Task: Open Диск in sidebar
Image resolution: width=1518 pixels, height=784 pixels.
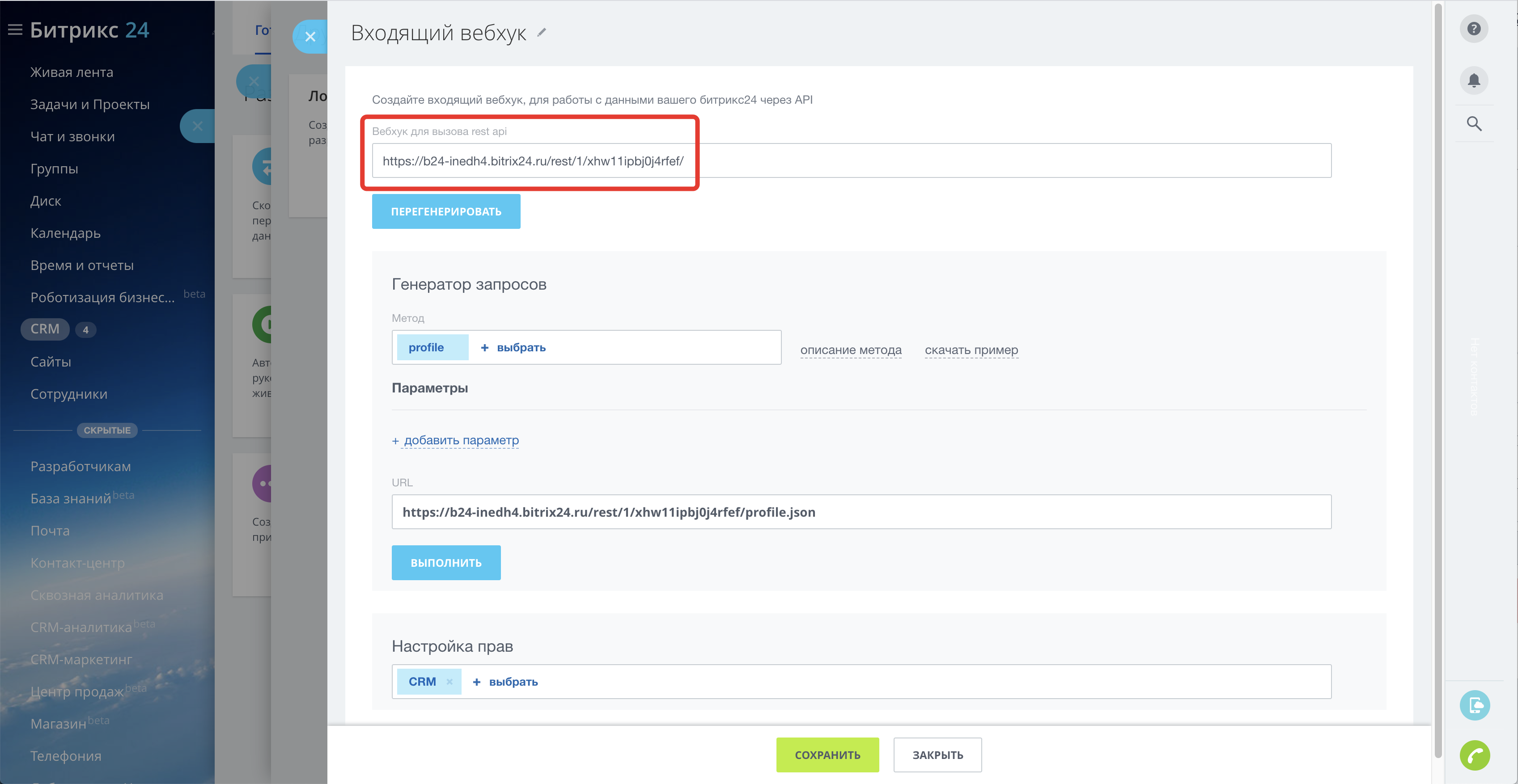Action: point(46,201)
